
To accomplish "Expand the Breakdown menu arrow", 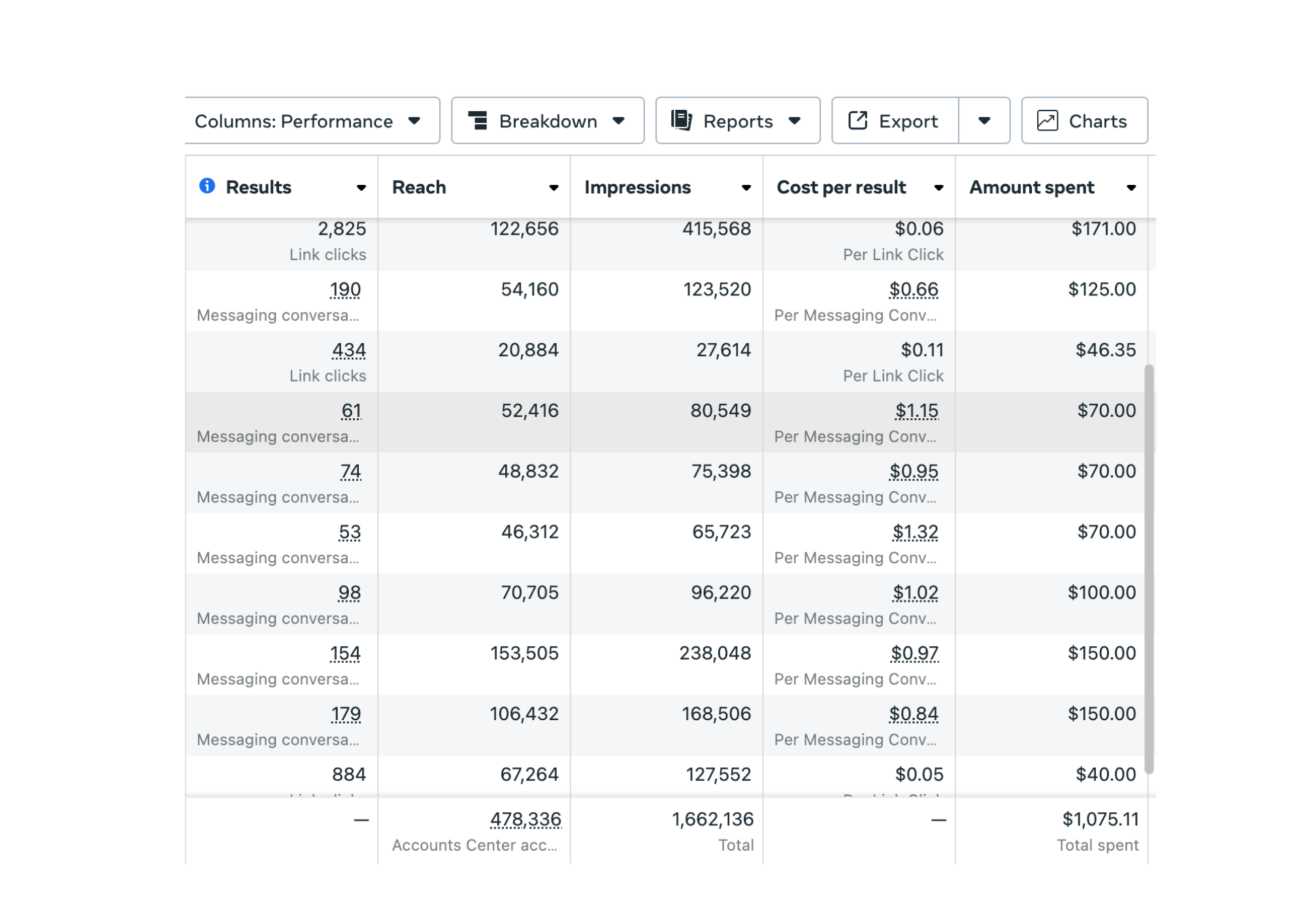I will coord(619,121).
